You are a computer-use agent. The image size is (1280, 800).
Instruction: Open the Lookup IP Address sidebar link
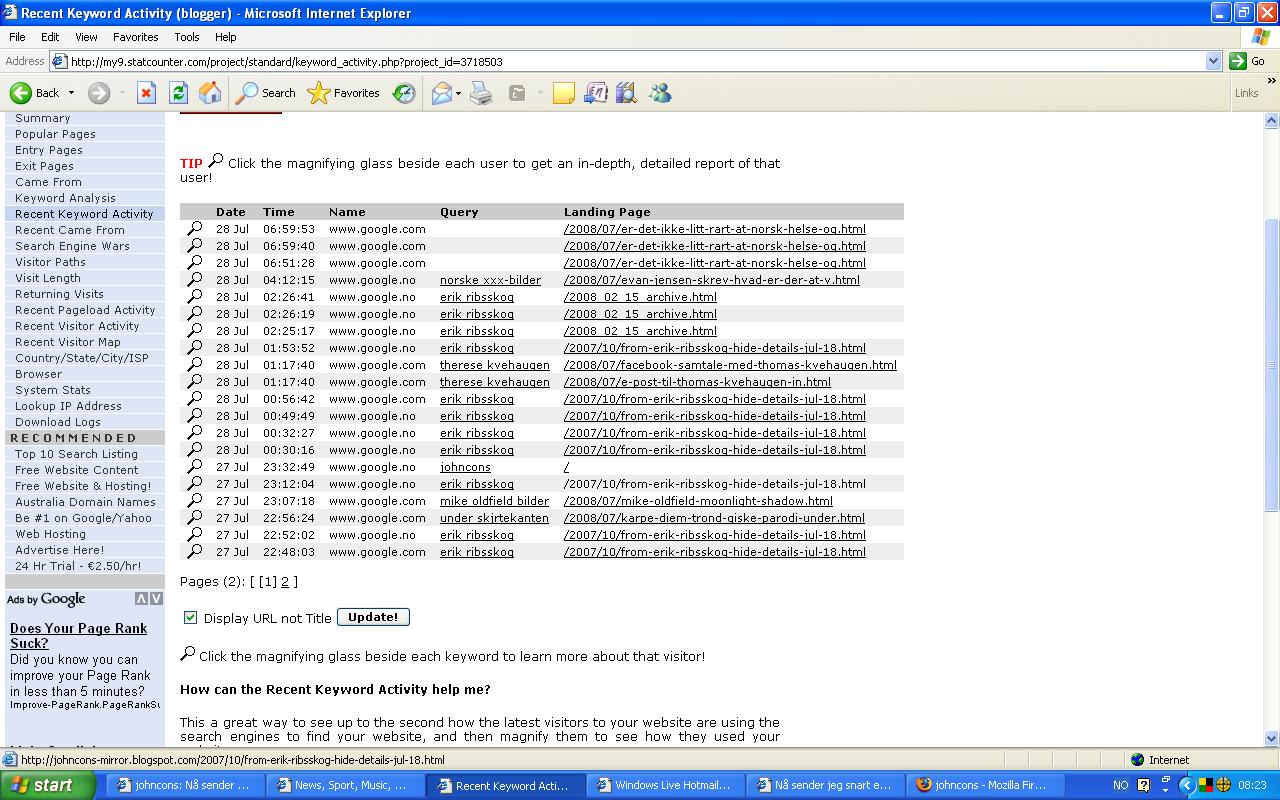click(x=68, y=406)
